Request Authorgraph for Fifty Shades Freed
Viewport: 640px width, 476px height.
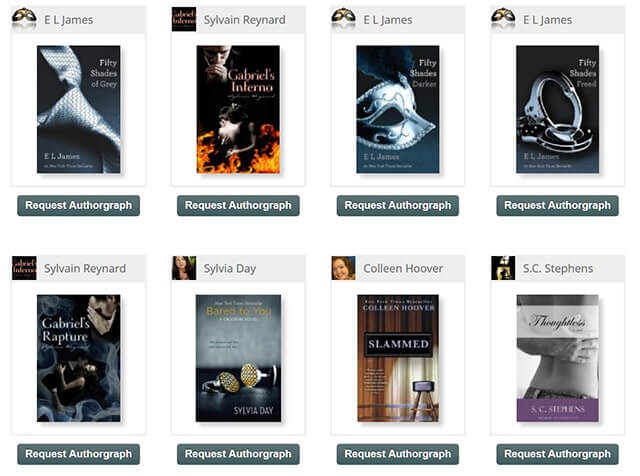[557, 205]
